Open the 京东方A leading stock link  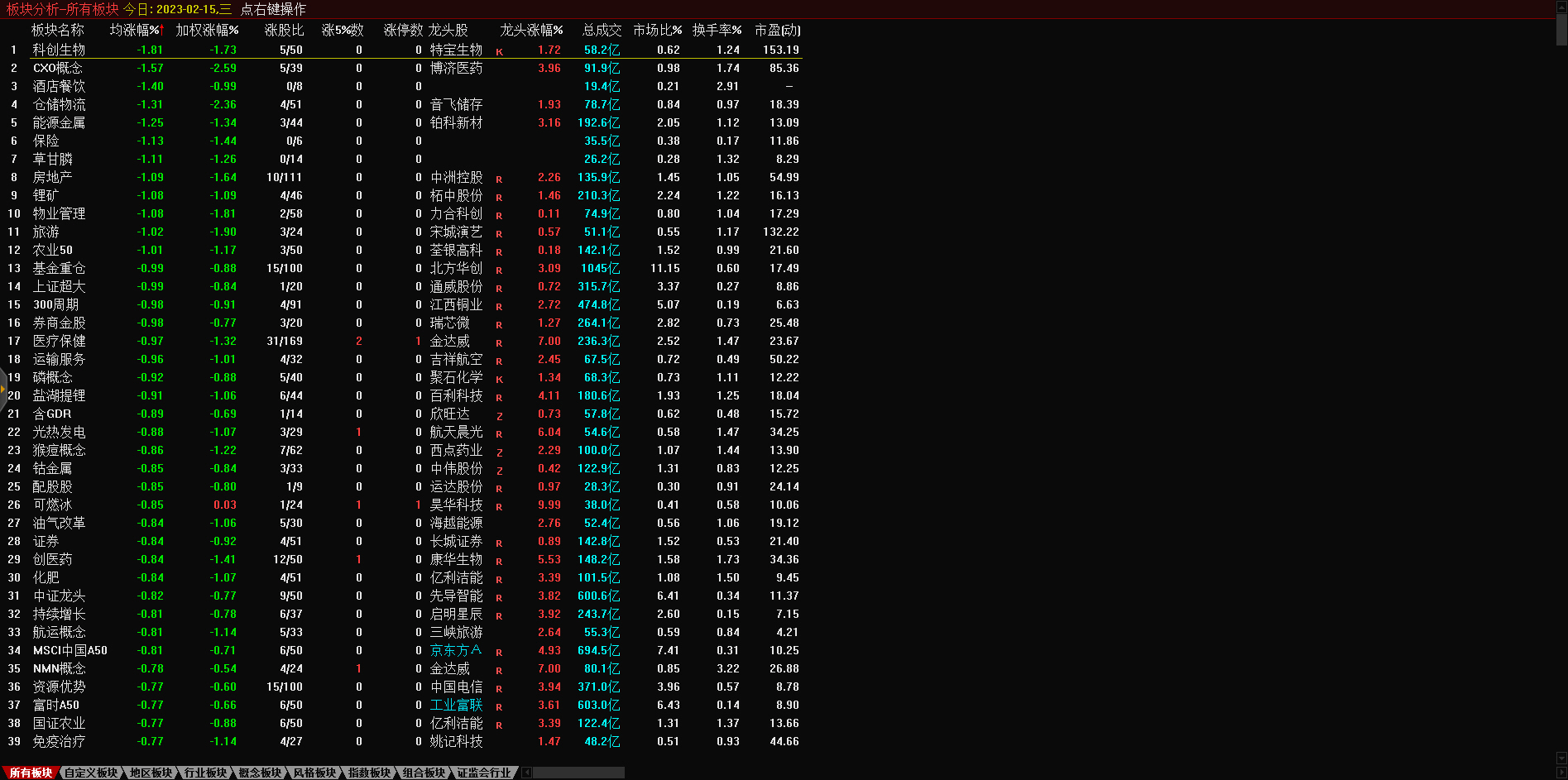[455, 650]
